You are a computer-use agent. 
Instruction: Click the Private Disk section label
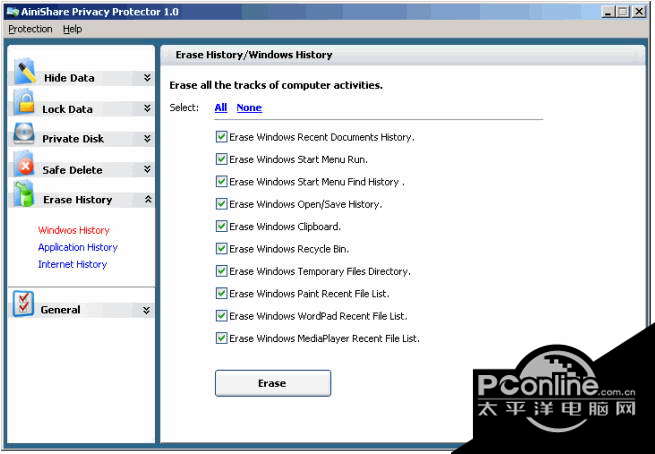coord(73,139)
